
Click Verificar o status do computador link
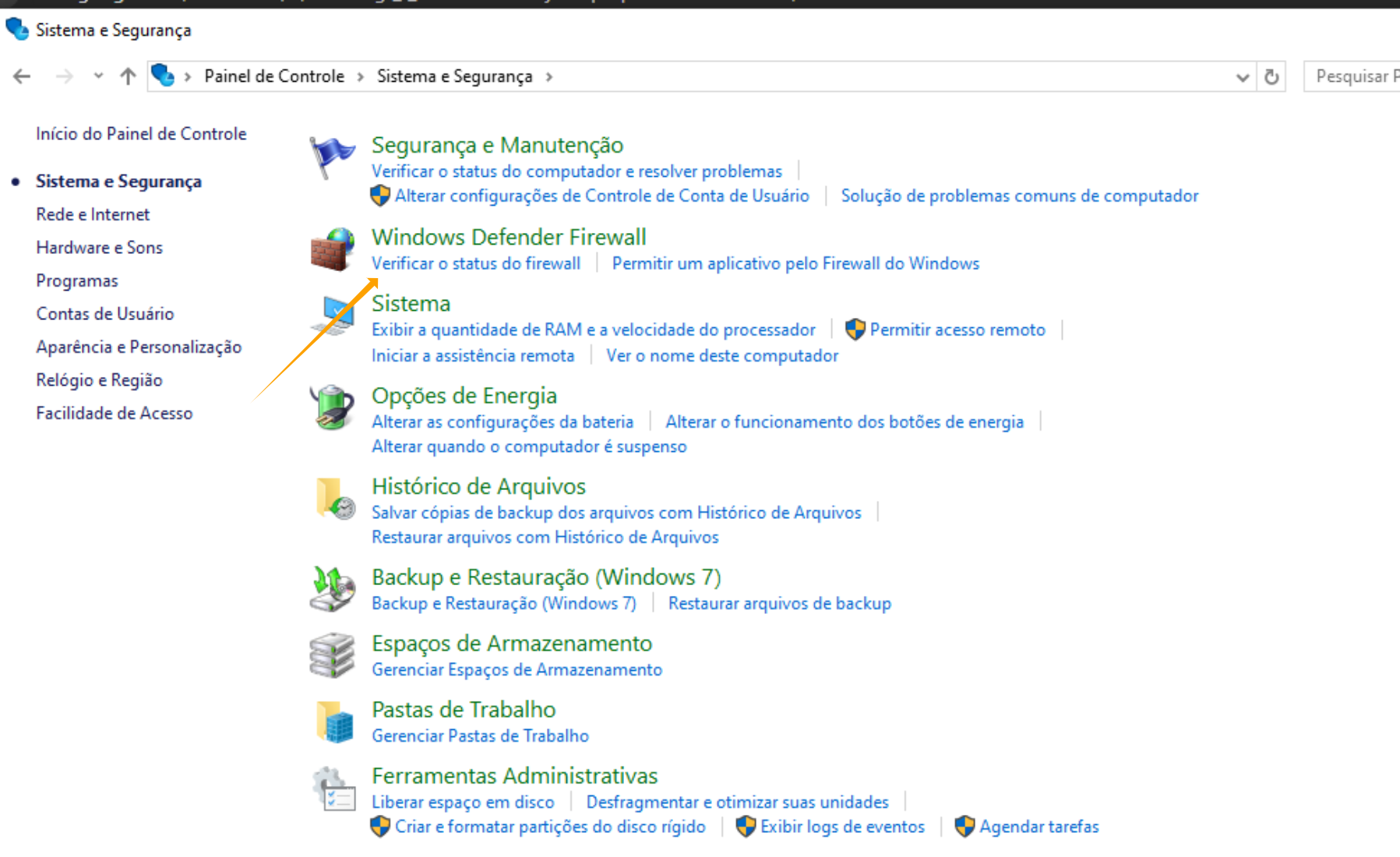pyautogui.click(x=577, y=171)
